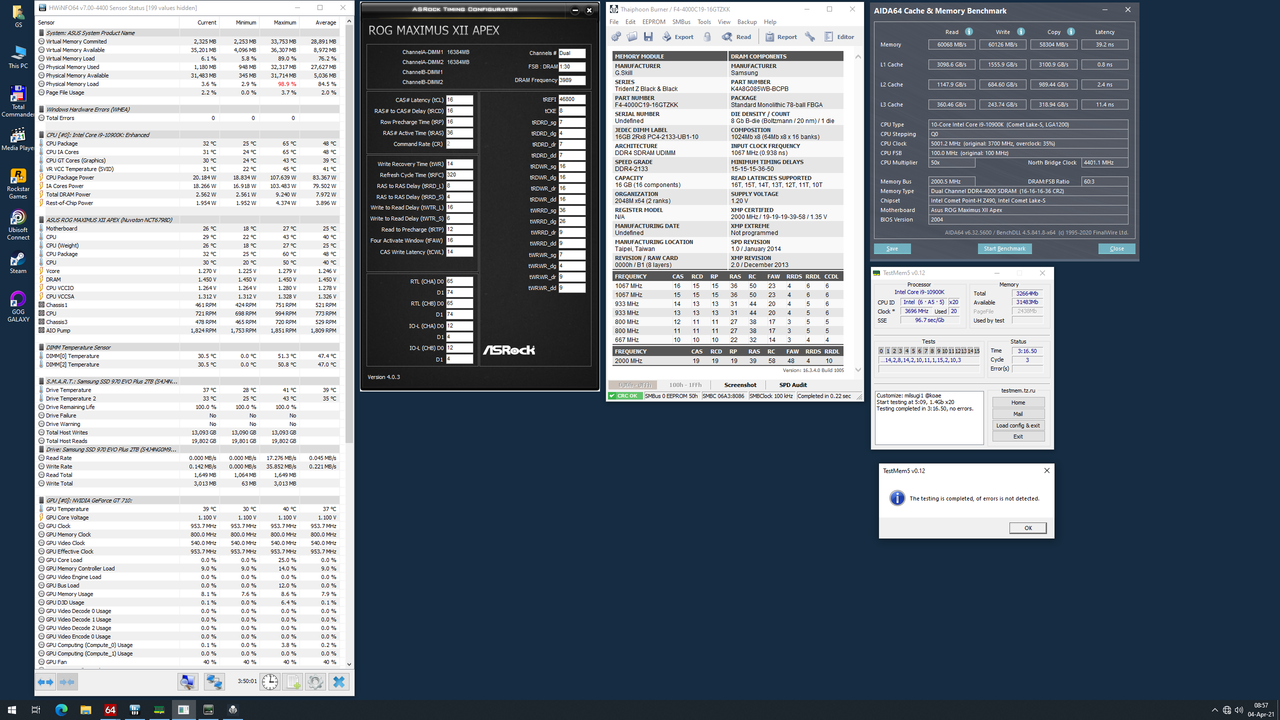Open Ubisoft Connect desktop icon
1280x720 pixels.
click(x=18, y=224)
